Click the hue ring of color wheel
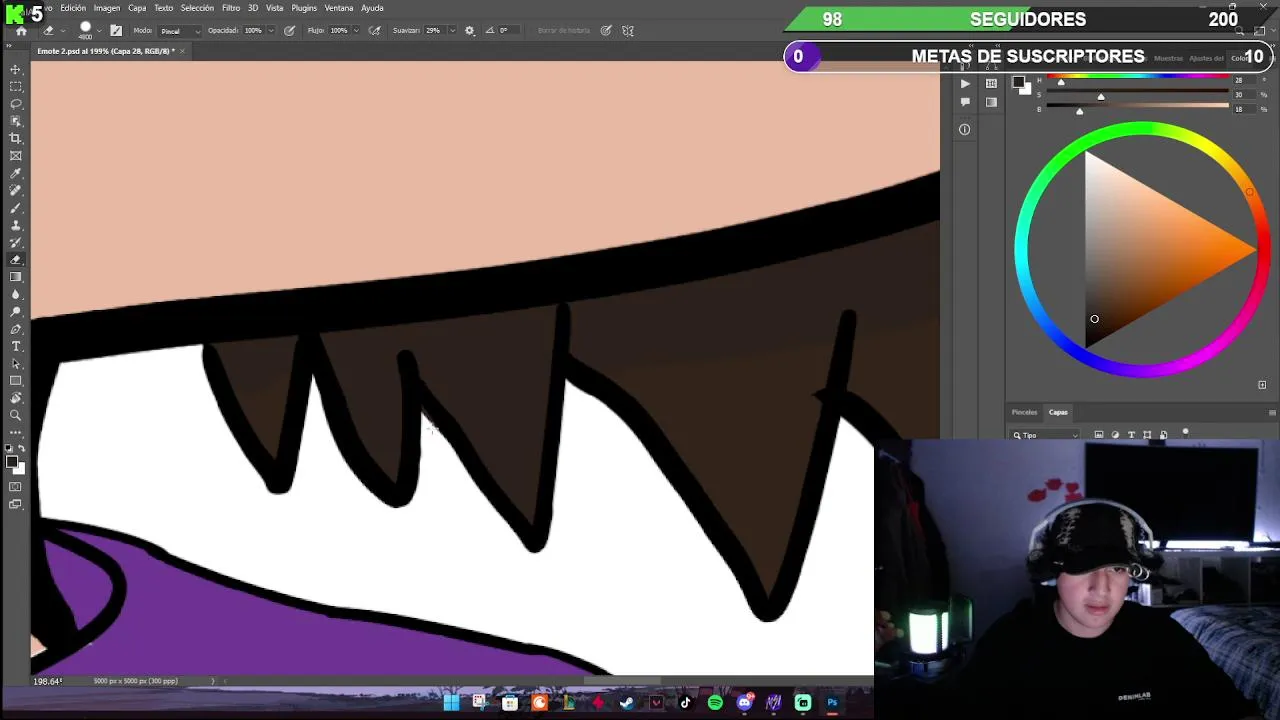The height and width of the screenshot is (720, 1280). tap(1141, 130)
